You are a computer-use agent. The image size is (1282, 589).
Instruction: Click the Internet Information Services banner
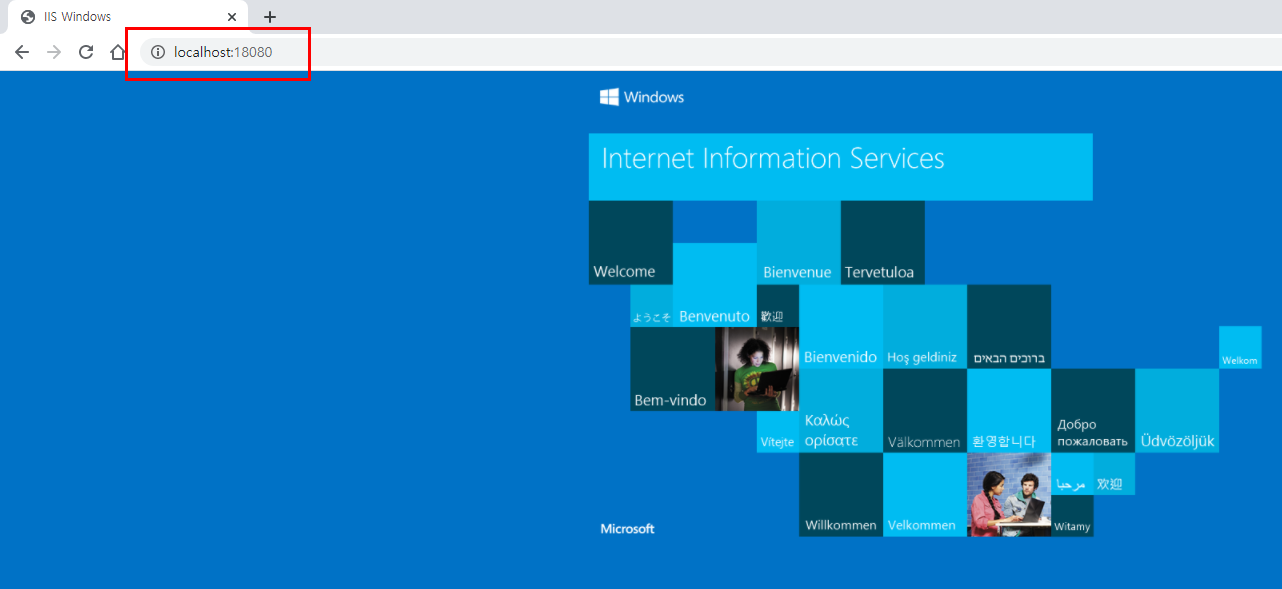pos(840,166)
